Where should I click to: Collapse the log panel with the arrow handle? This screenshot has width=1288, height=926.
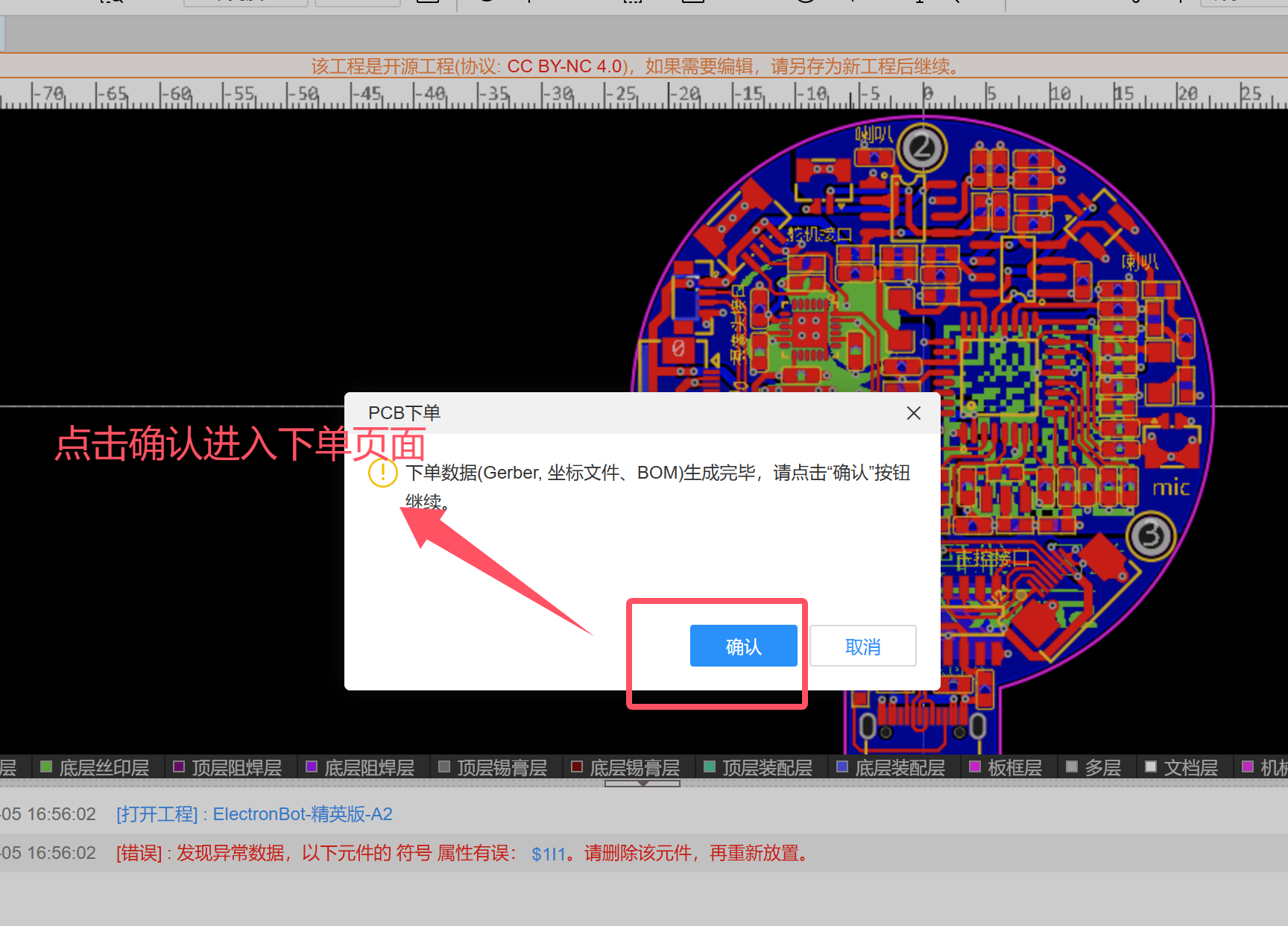click(643, 783)
